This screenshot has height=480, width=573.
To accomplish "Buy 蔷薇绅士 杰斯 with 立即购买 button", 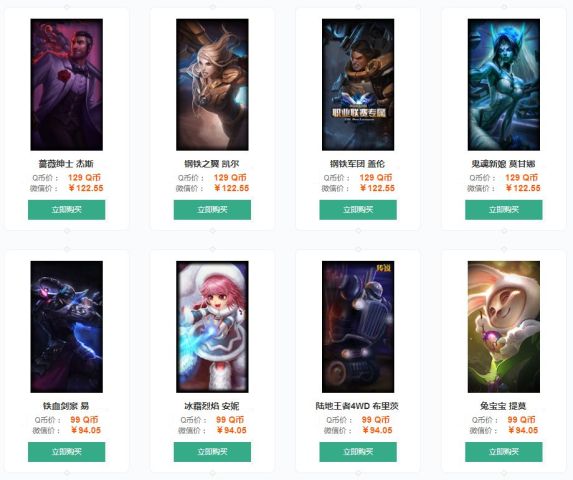I will point(67,210).
